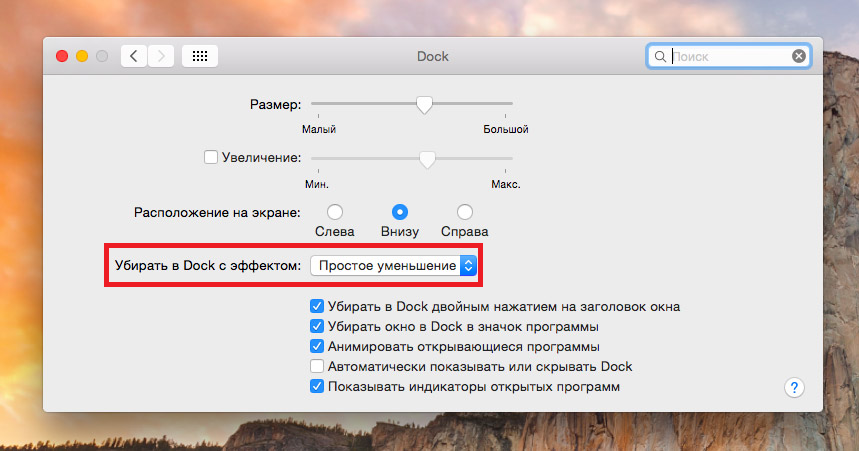Adjust the Размер slider thumb
This screenshot has width=859, height=451.
click(424, 104)
